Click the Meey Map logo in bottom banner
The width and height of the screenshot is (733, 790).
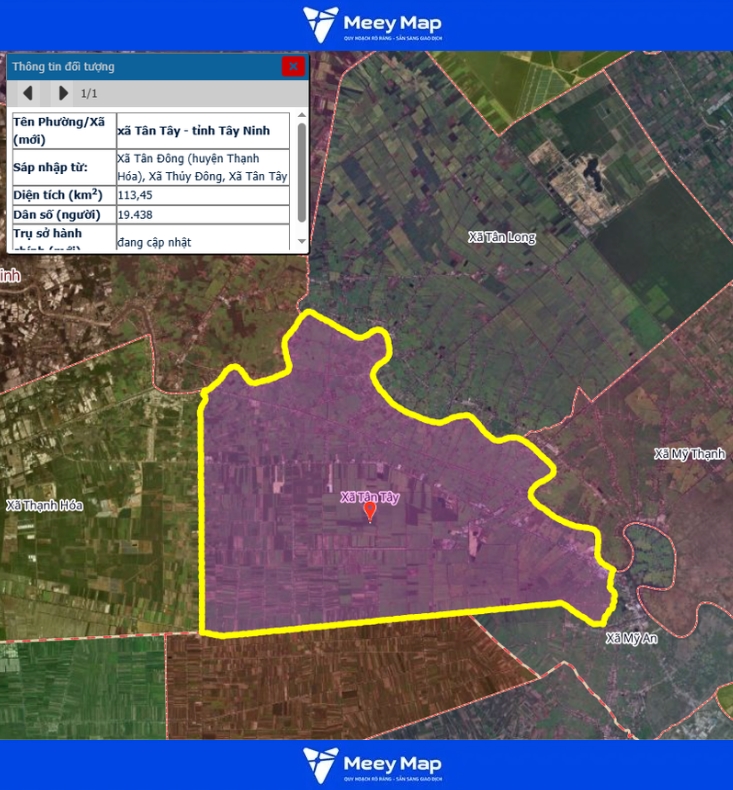click(372, 765)
